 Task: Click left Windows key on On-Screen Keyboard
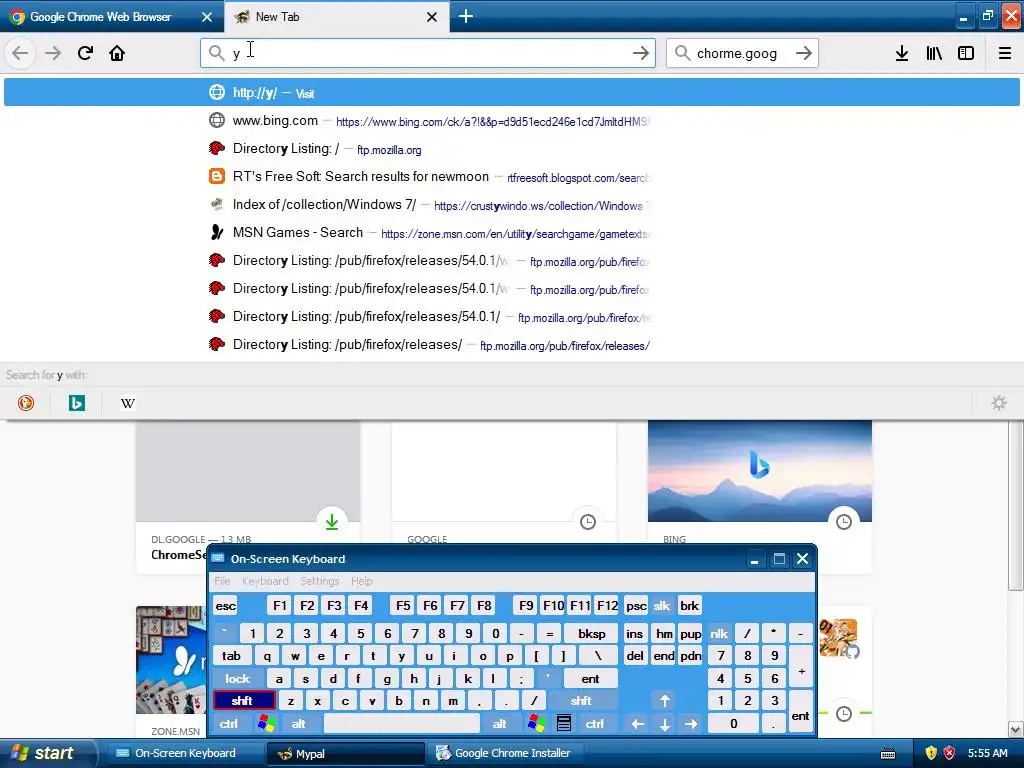(x=266, y=724)
